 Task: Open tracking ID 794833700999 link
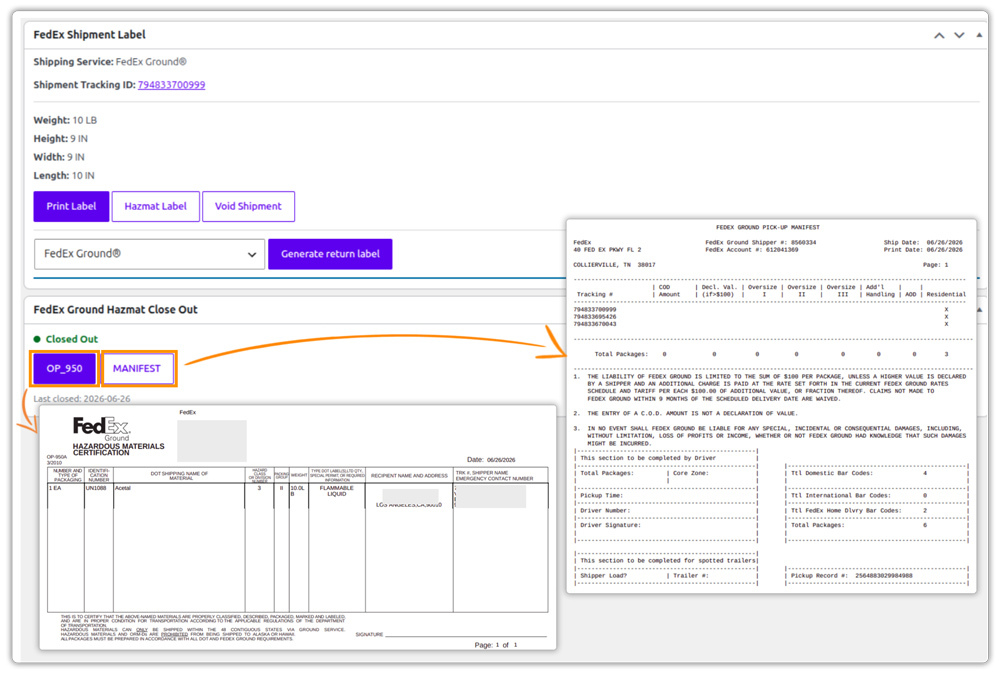[x=172, y=85]
